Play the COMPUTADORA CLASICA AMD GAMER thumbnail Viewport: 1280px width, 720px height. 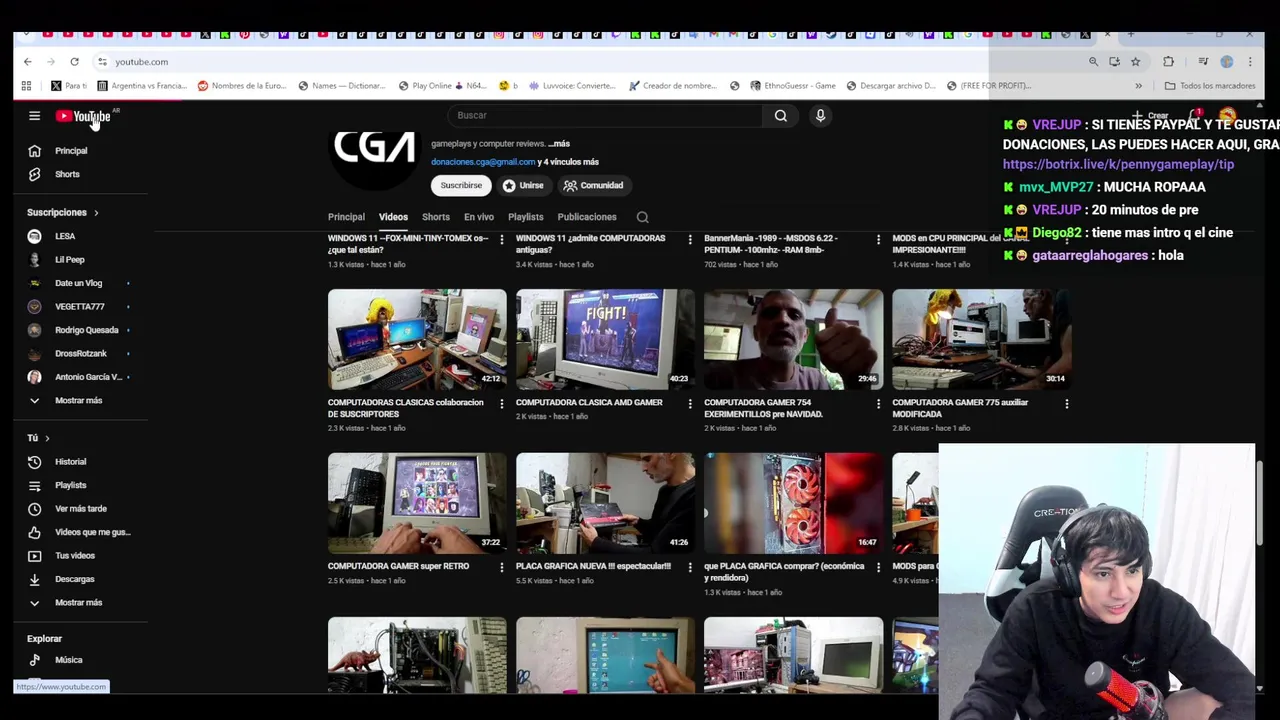605,339
